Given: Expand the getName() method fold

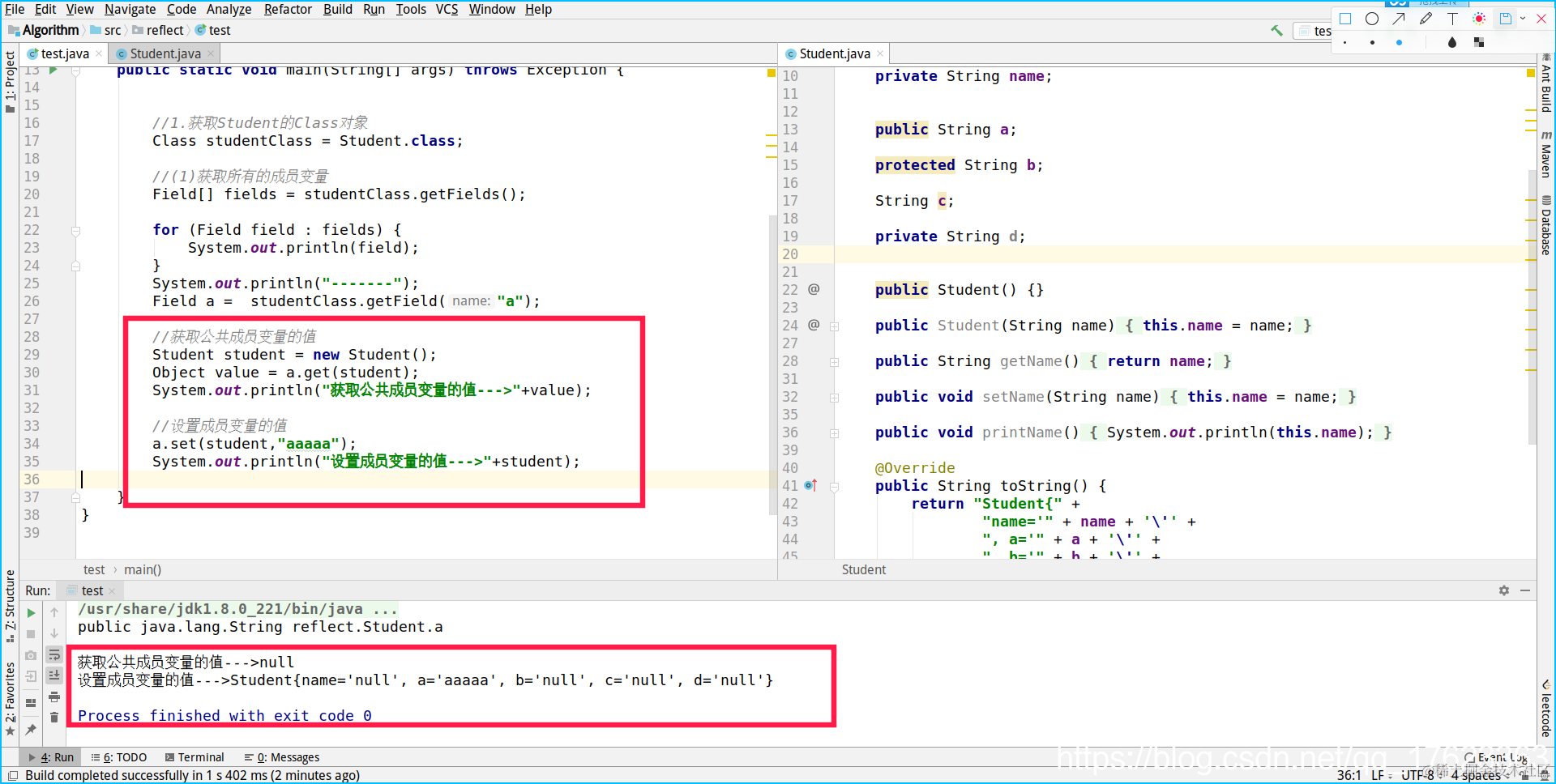Looking at the screenshot, I should [x=834, y=362].
